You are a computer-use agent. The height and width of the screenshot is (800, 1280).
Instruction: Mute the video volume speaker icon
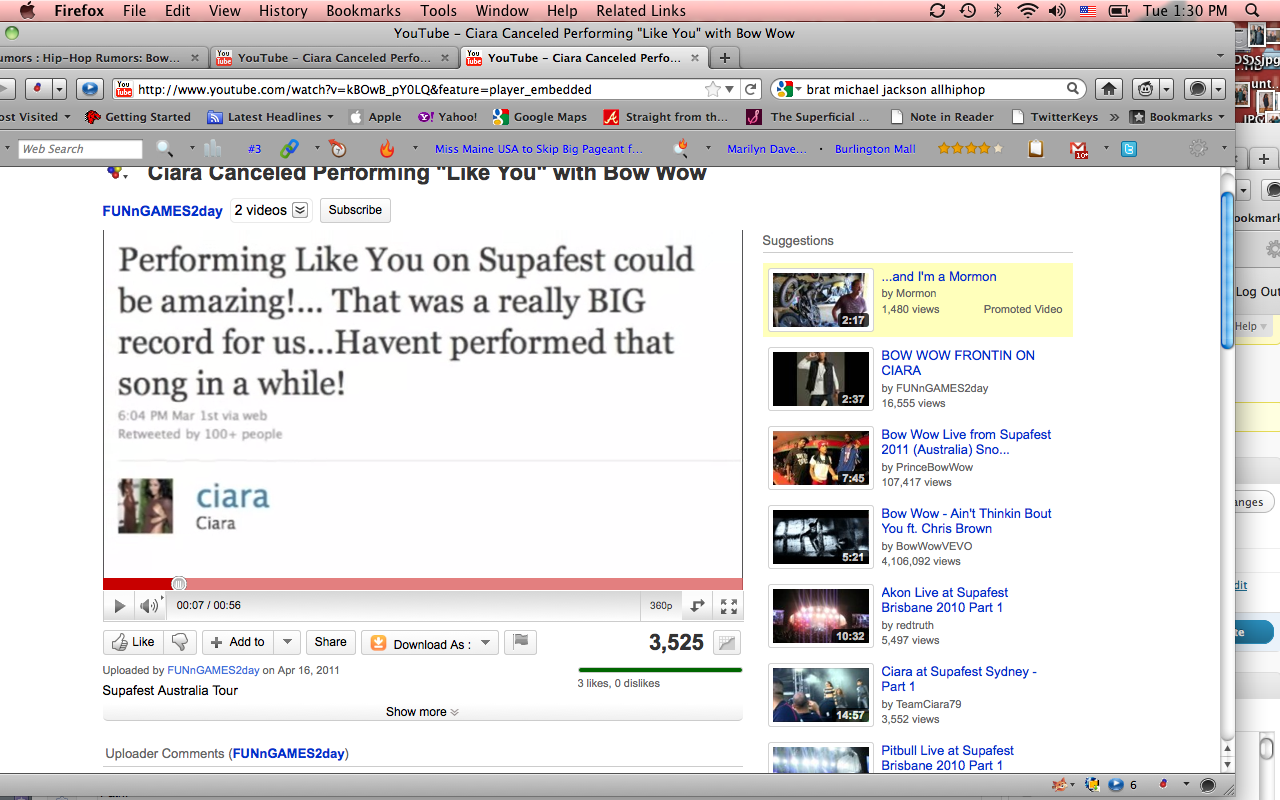(x=149, y=606)
